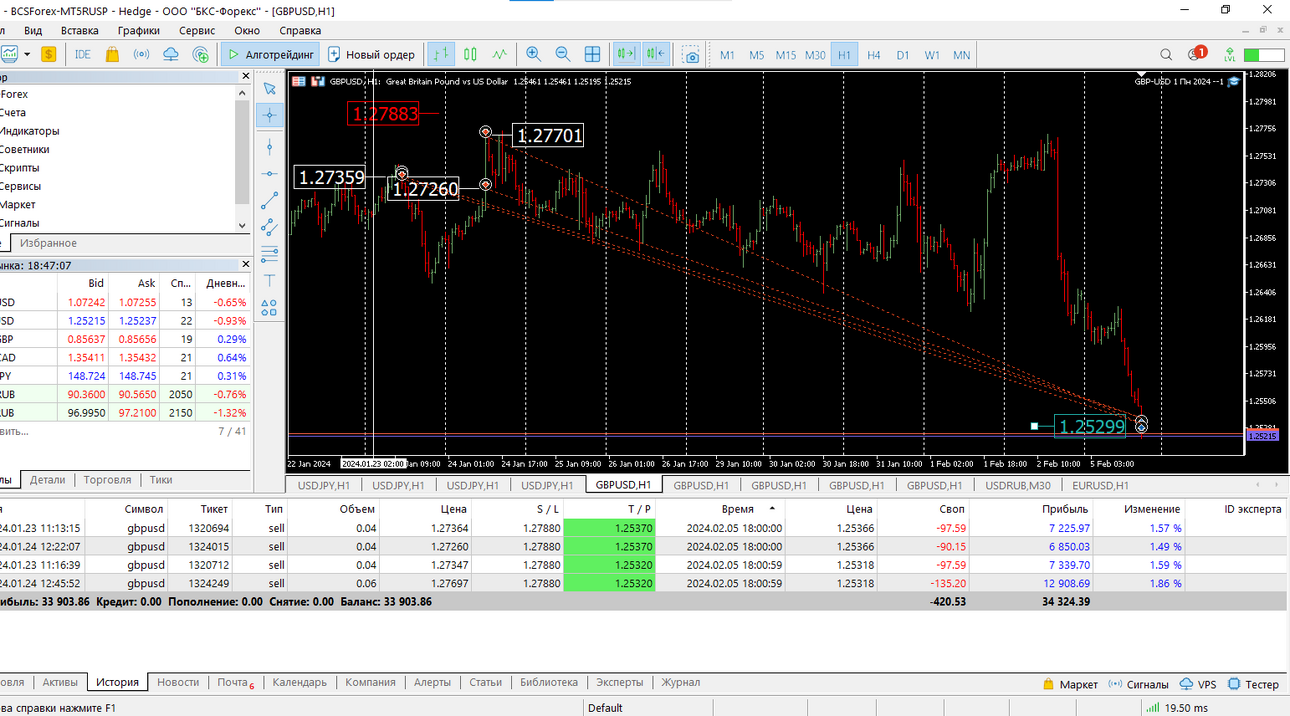Open the Справка menu
This screenshot has width=1290, height=716.
tap(300, 31)
